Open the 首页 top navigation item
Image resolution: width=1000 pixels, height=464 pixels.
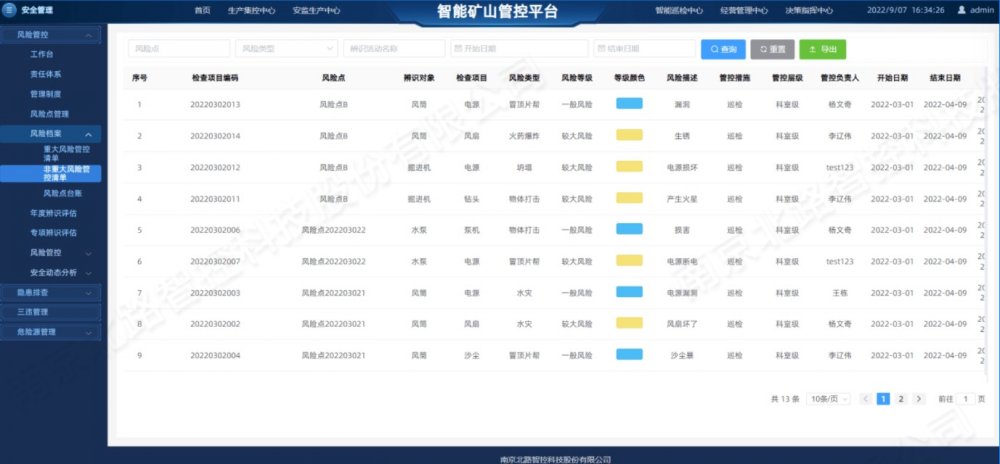(x=203, y=10)
